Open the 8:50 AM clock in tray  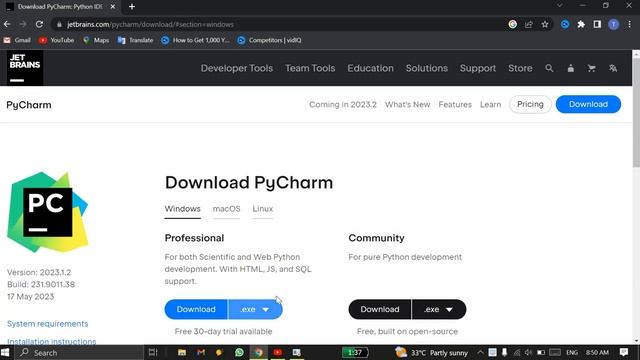click(597, 352)
